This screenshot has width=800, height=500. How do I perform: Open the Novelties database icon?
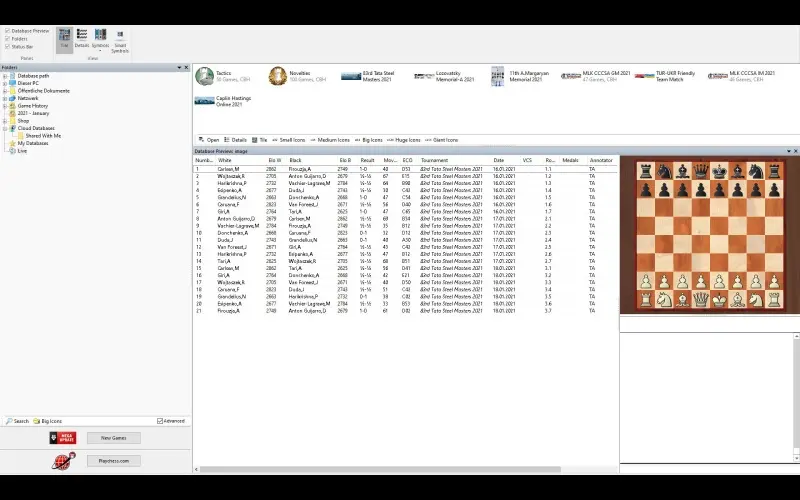coord(277,76)
